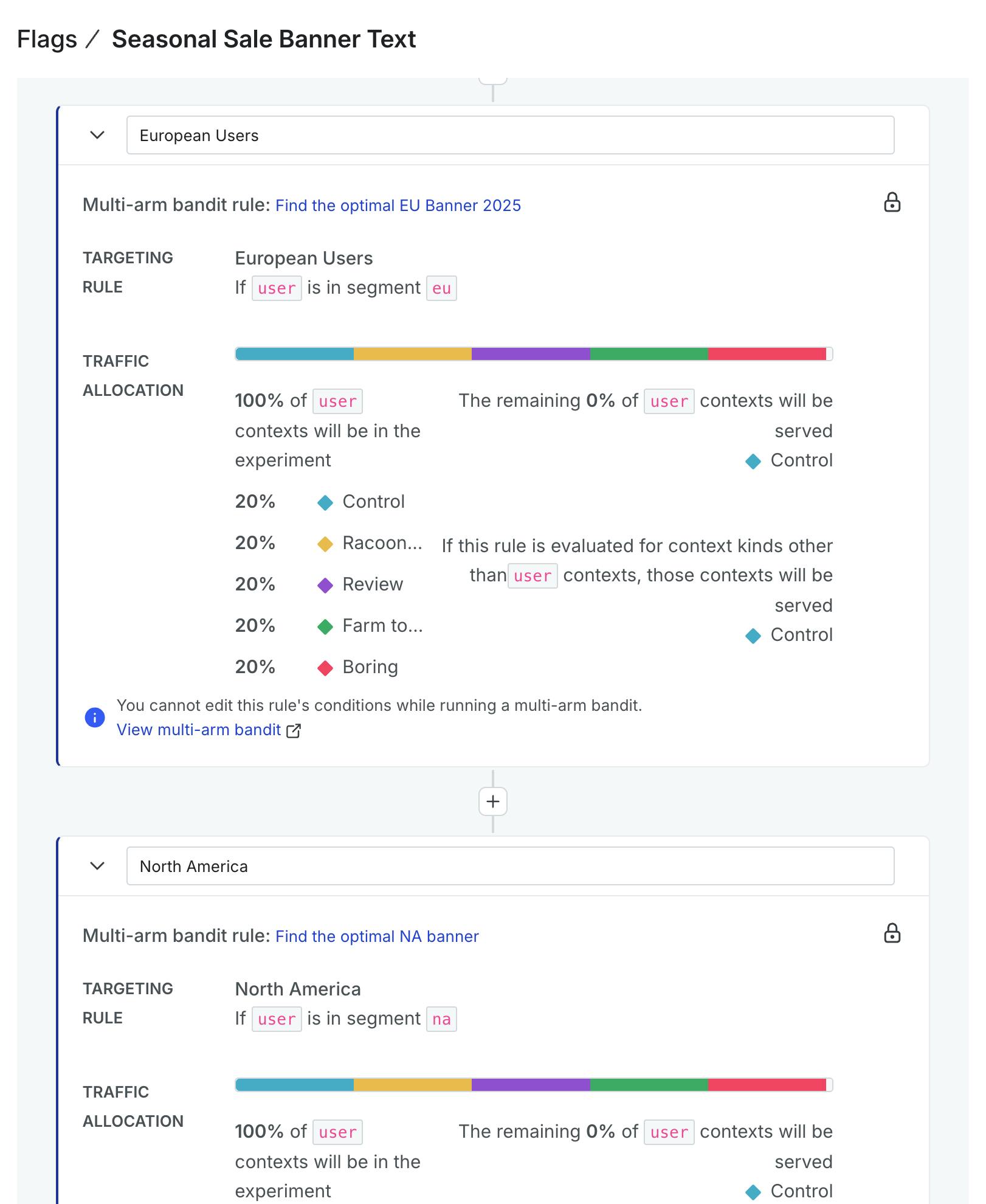Click the lock icon on European Users rule
This screenshot has height=1204, width=986.
(x=892, y=202)
